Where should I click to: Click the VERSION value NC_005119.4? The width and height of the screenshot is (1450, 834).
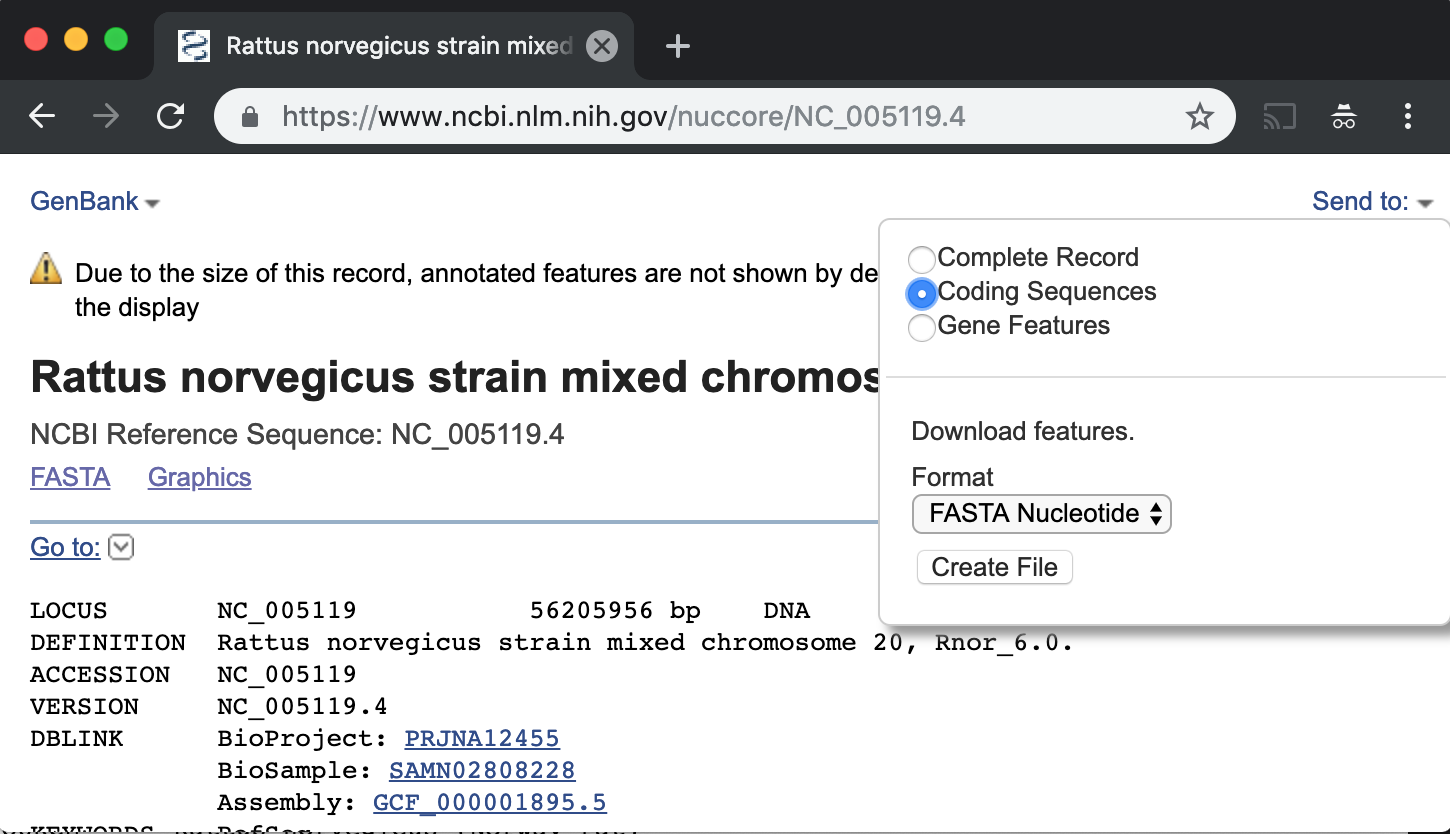[x=302, y=706]
